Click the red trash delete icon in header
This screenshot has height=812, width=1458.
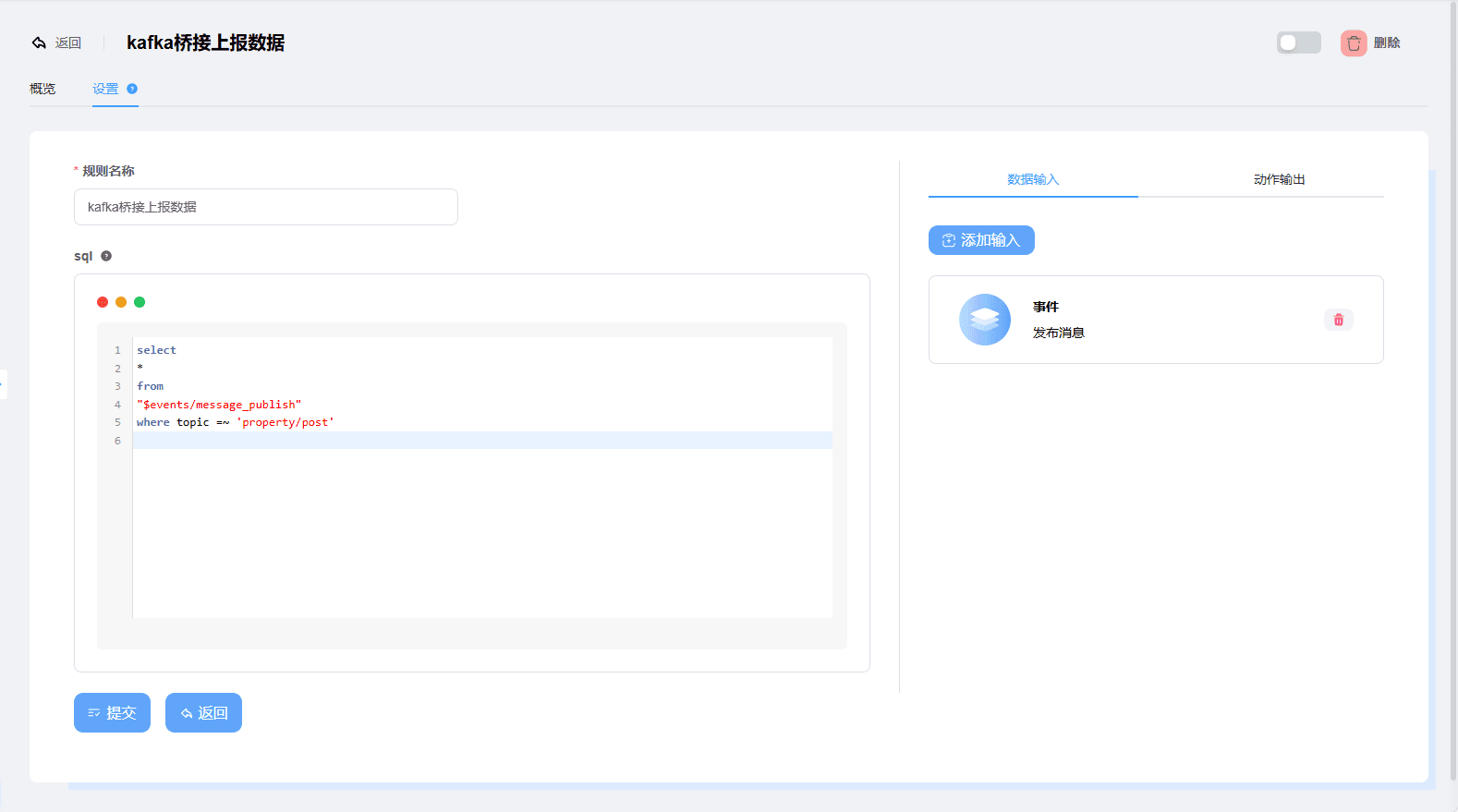[1354, 43]
